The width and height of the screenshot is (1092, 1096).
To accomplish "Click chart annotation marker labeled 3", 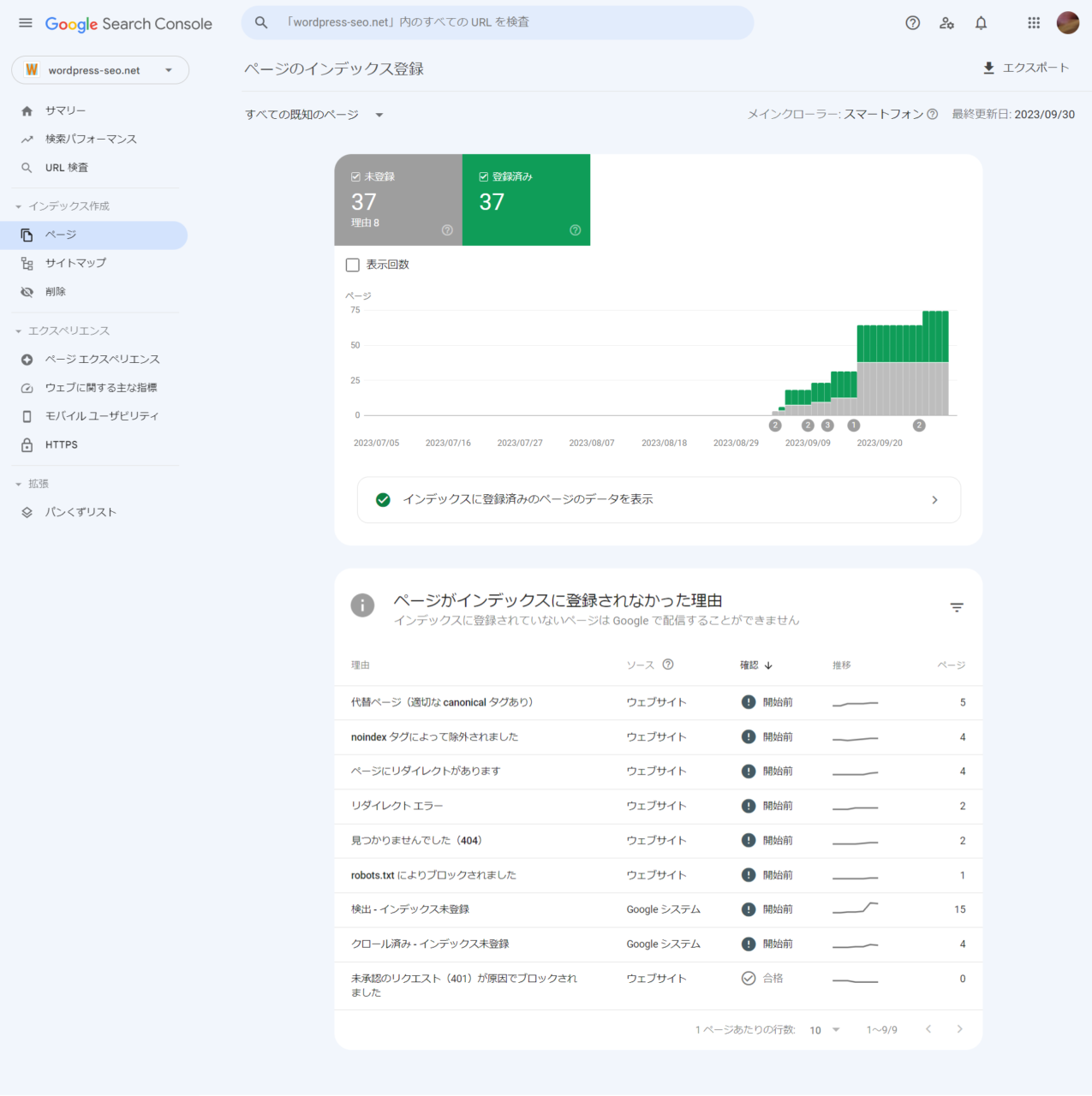I will tap(827, 426).
